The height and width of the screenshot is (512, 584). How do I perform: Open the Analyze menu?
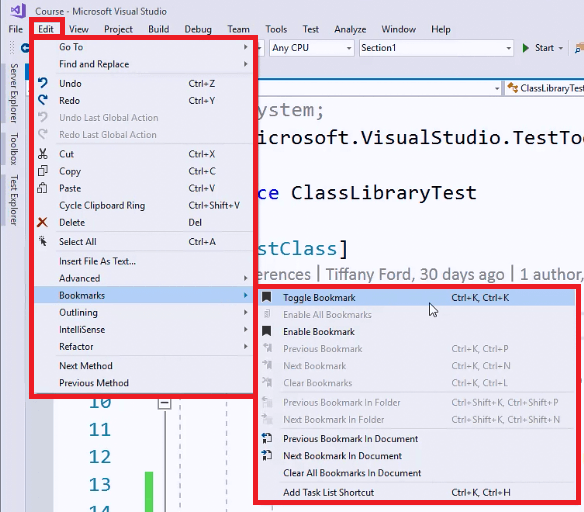pos(350,29)
